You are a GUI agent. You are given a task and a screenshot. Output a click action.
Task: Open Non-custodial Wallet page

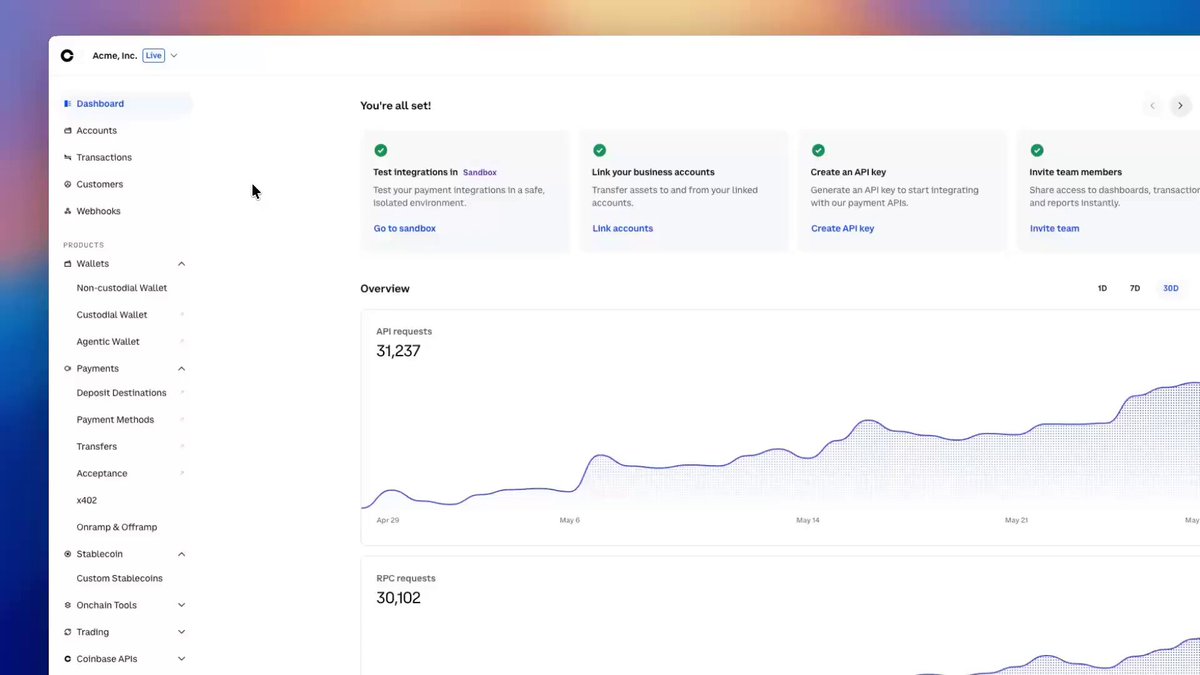click(x=122, y=288)
